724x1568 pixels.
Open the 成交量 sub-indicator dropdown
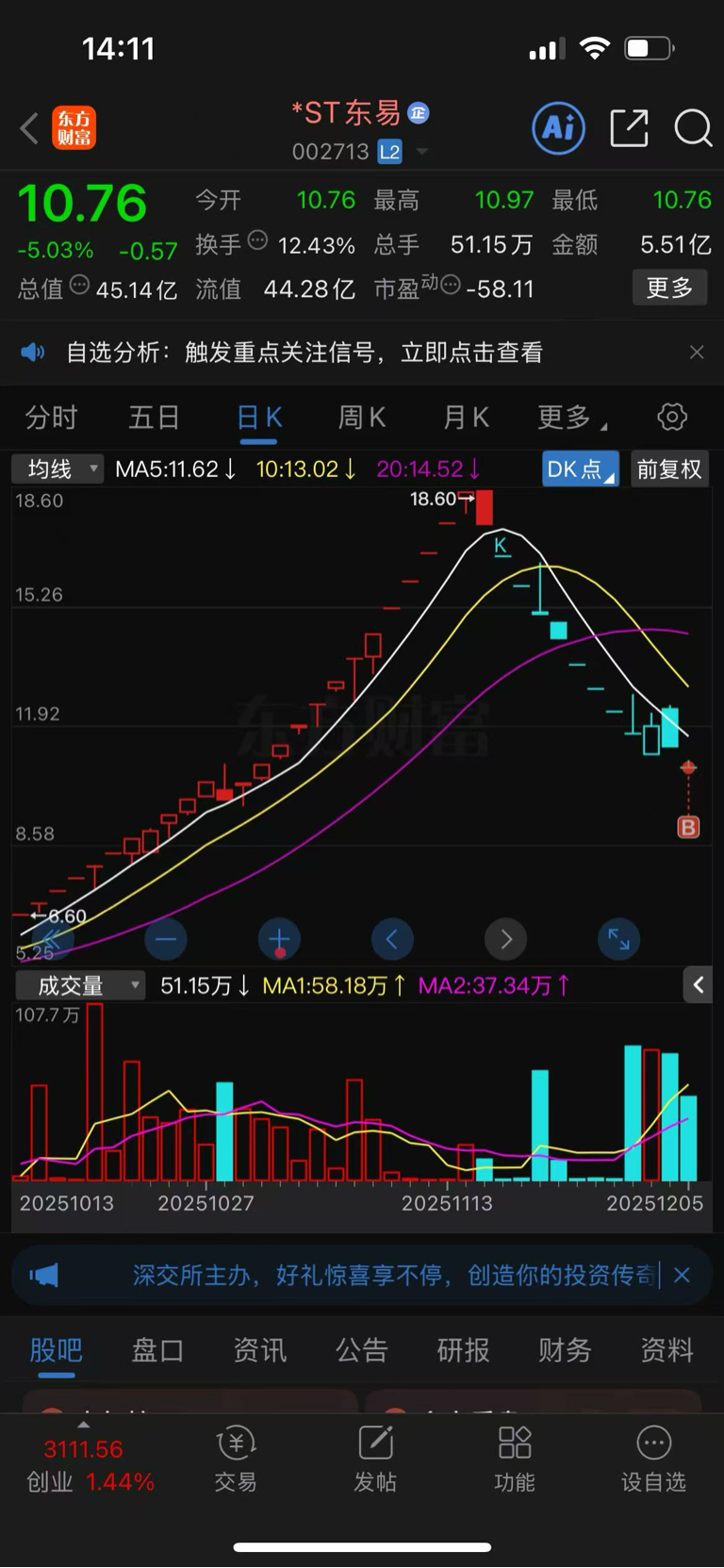79,985
